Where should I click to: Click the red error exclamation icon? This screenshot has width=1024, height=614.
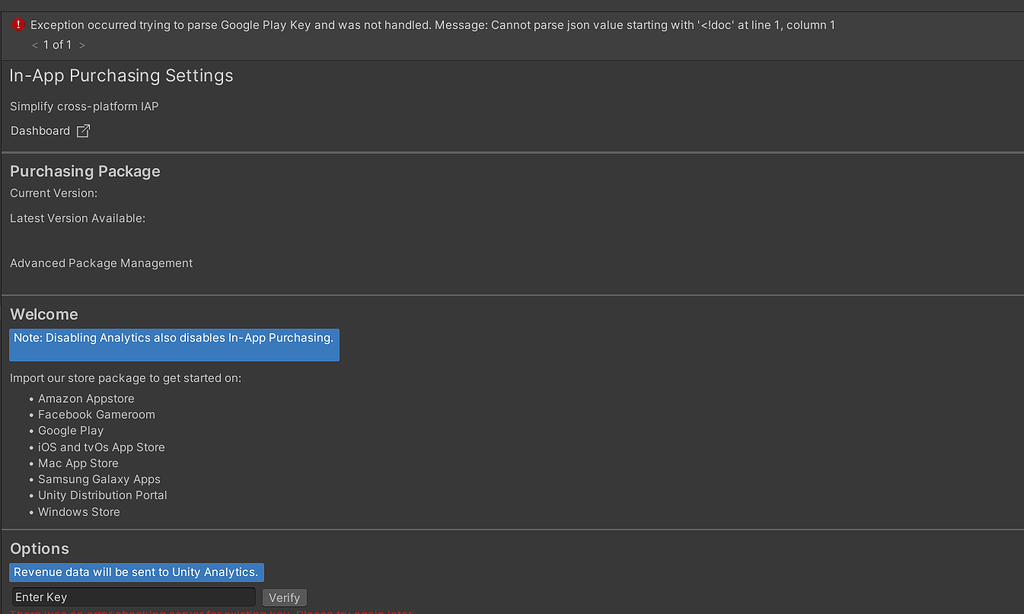(x=18, y=24)
